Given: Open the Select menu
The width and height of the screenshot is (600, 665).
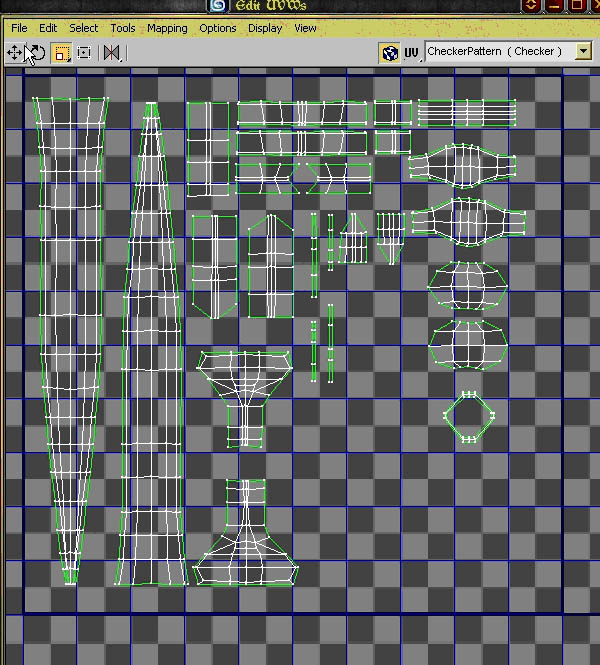Looking at the screenshot, I should [x=84, y=28].
